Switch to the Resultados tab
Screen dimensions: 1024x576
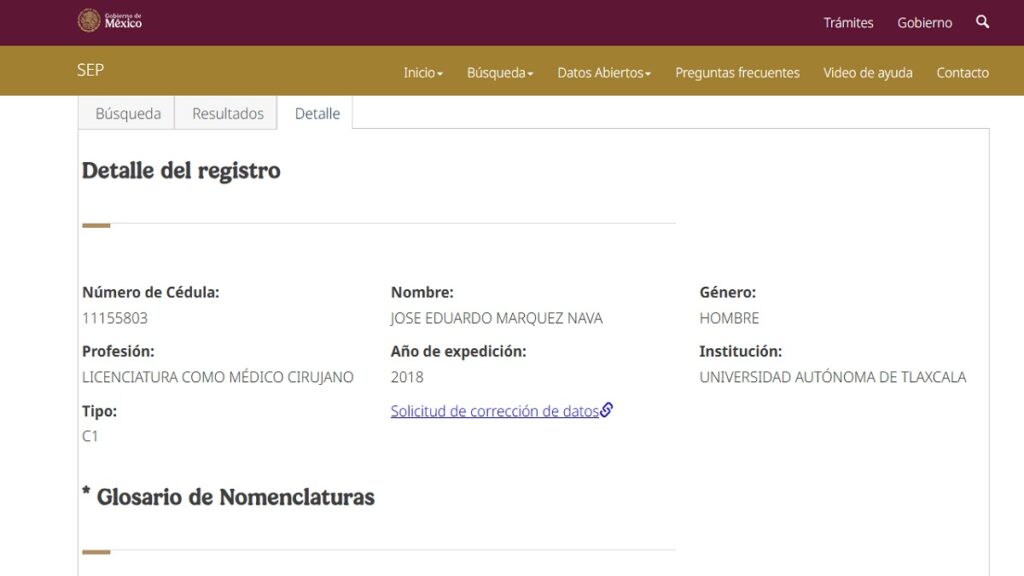pyautogui.click(x=228, y=114)
